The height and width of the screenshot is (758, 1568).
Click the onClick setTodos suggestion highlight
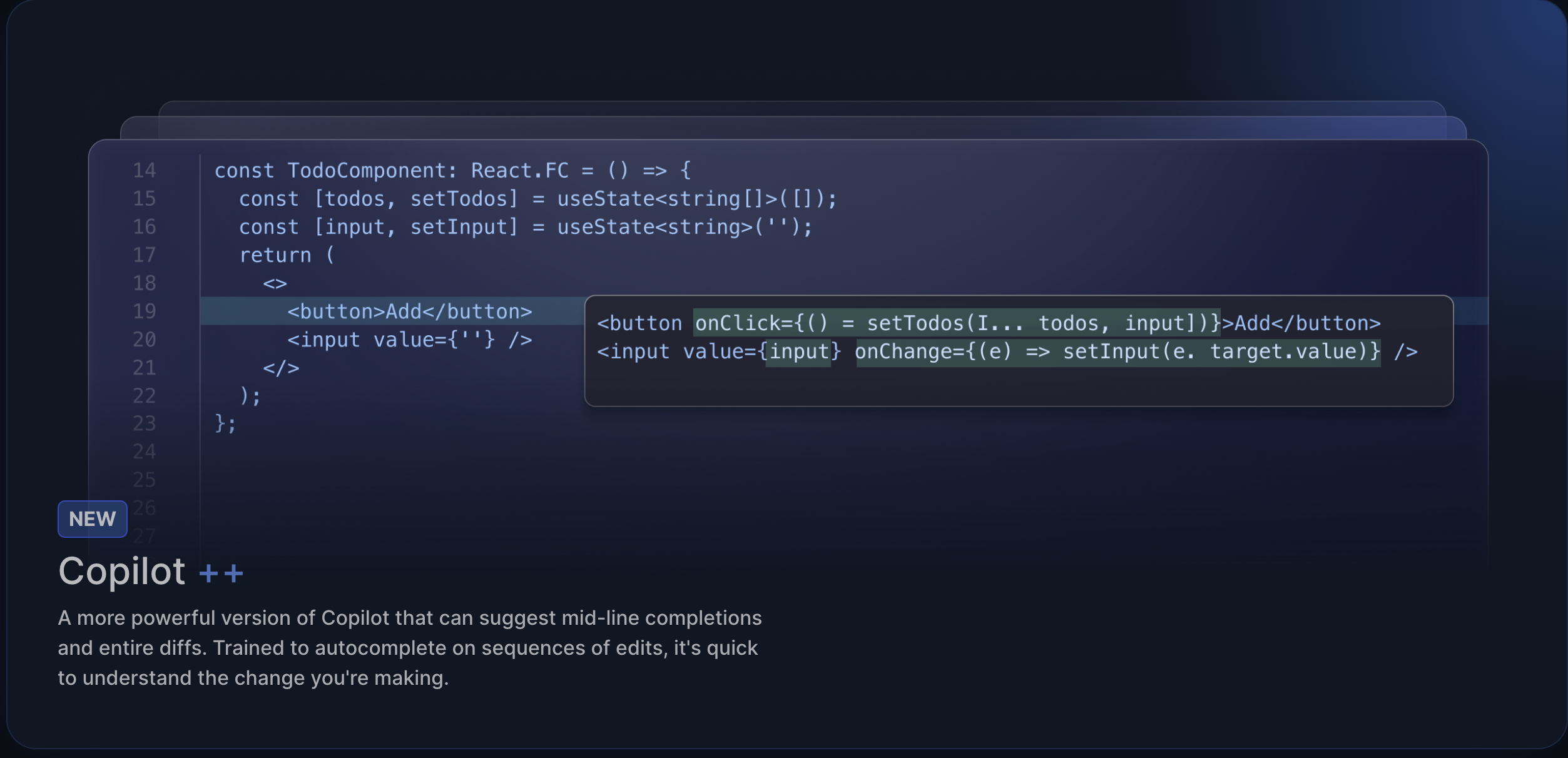coord(956,323)
